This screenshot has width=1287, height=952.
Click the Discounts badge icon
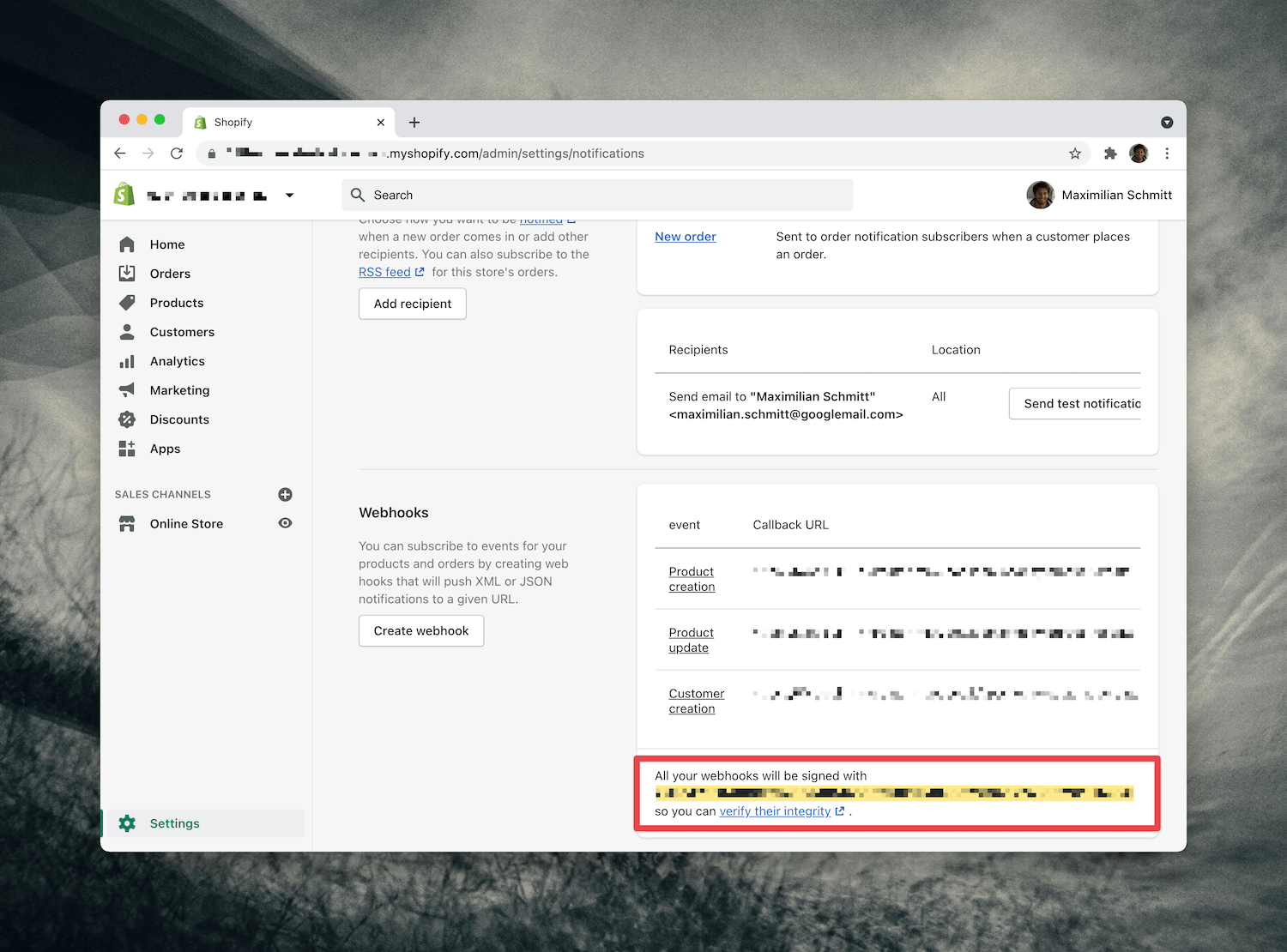coord(127,419)
